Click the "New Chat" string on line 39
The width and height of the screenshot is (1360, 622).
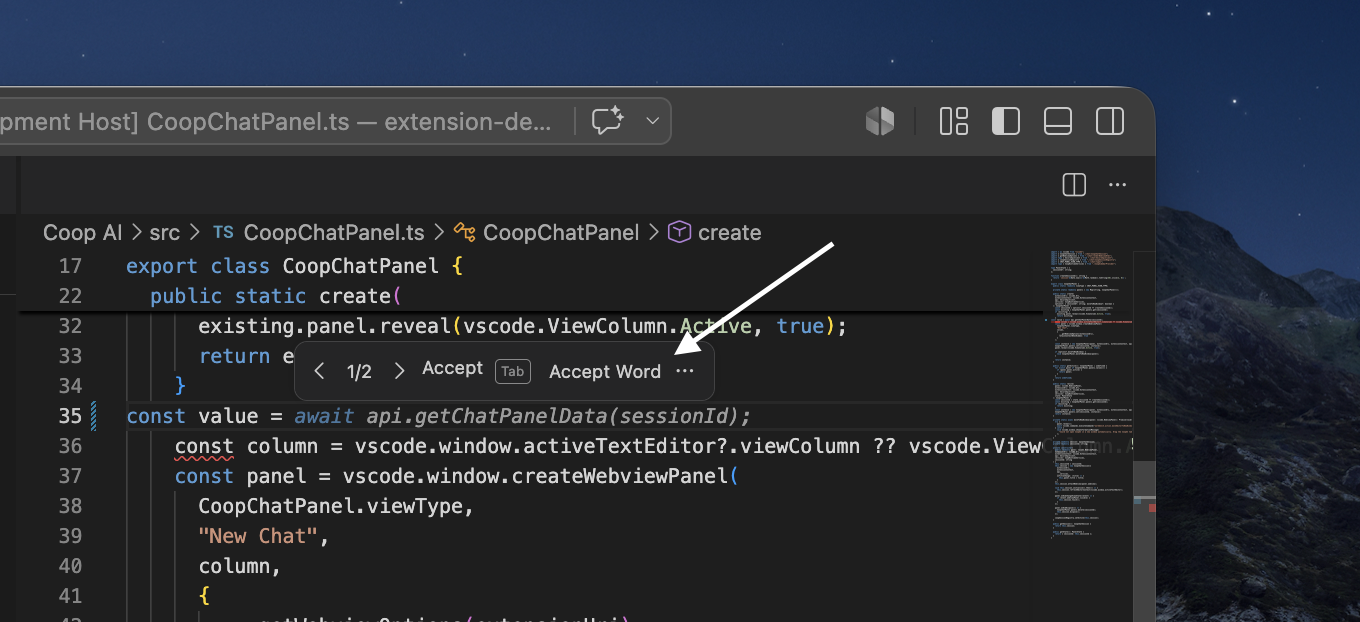pyautogui.click(x=258, y=536)
